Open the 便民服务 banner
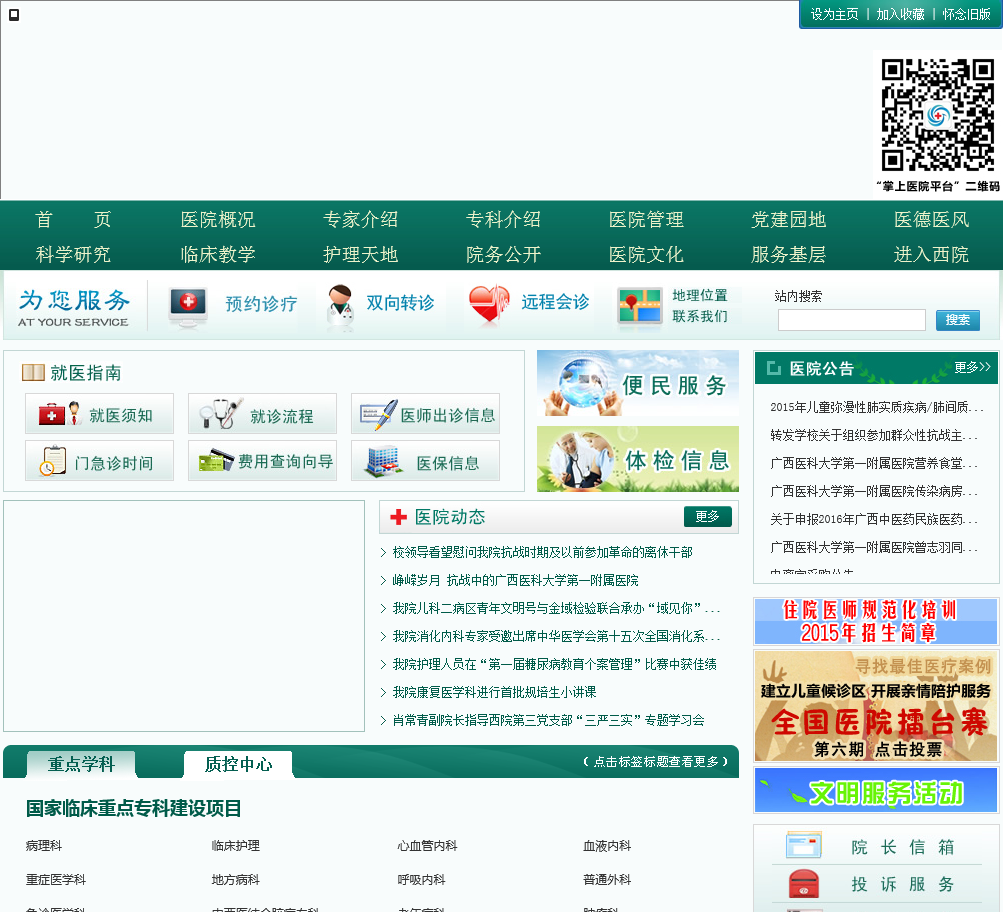The image size is (1003, 912). (638, 384)
